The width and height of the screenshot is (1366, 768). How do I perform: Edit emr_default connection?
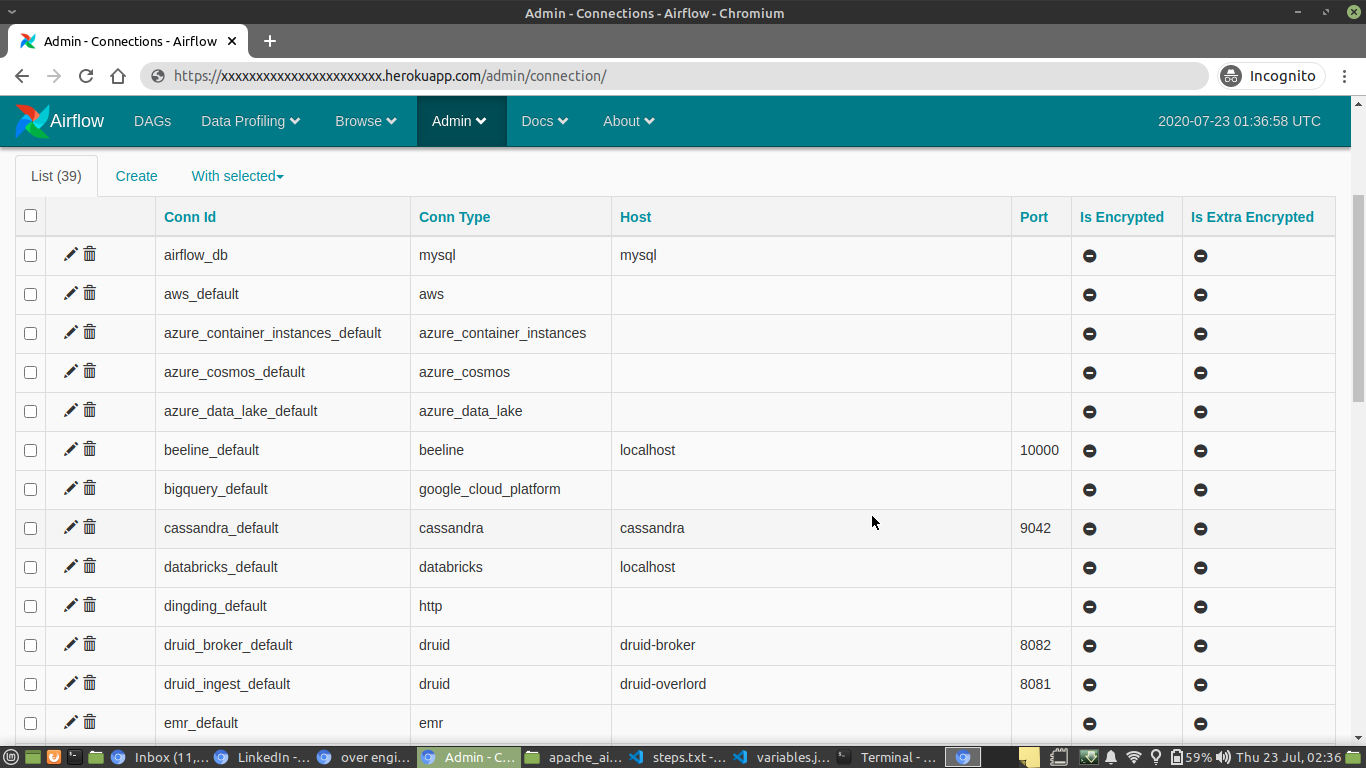click(x=71, y=722)
